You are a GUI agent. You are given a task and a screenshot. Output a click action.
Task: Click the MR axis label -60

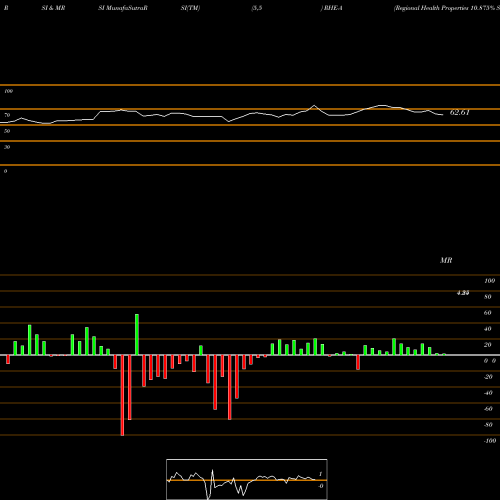[x=488, y=409]
